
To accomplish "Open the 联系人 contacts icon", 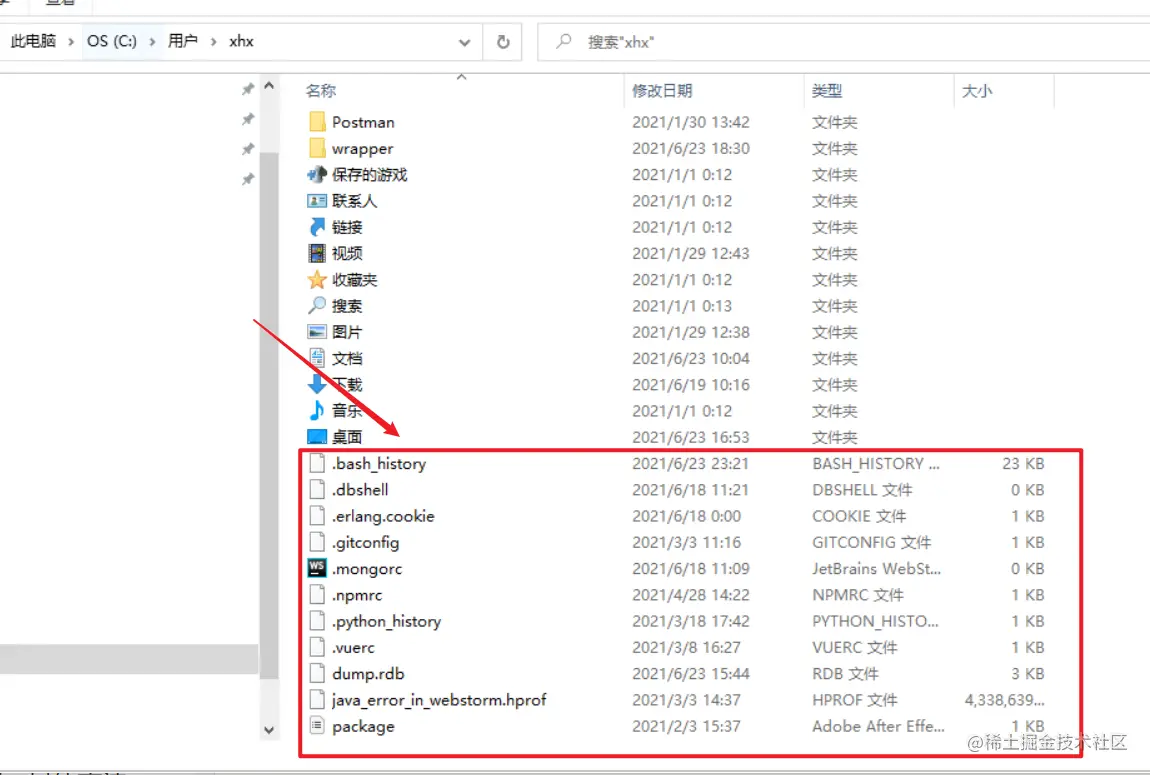I will pos(317,201).
